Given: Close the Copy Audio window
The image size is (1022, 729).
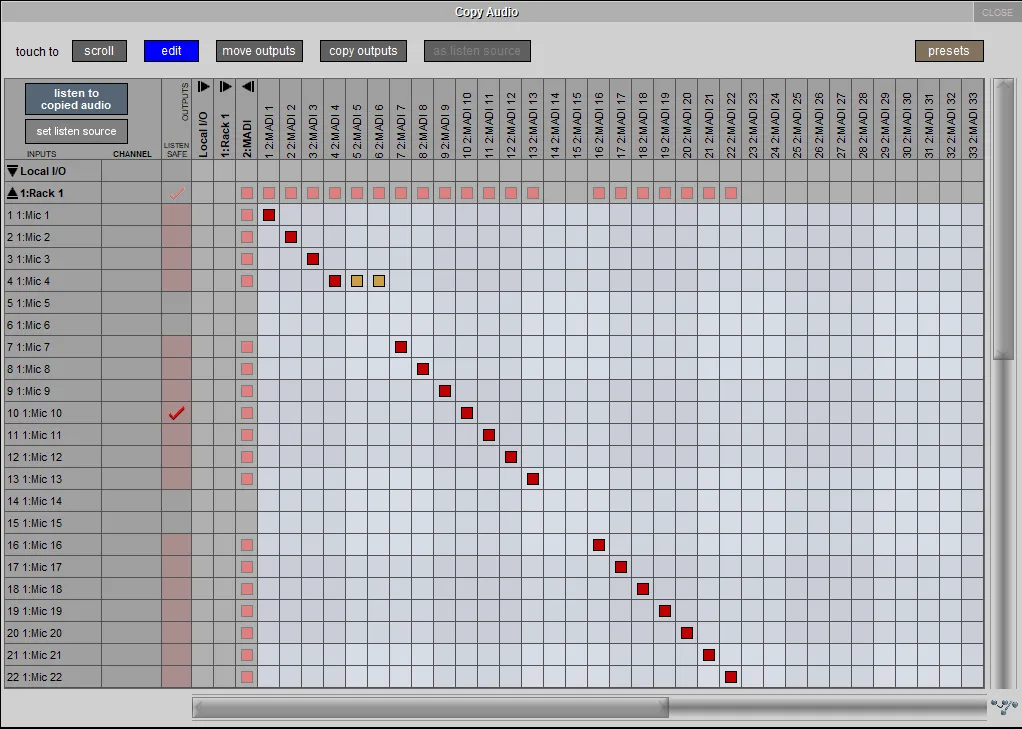Looking at the screenshot, I should (997, 12).
